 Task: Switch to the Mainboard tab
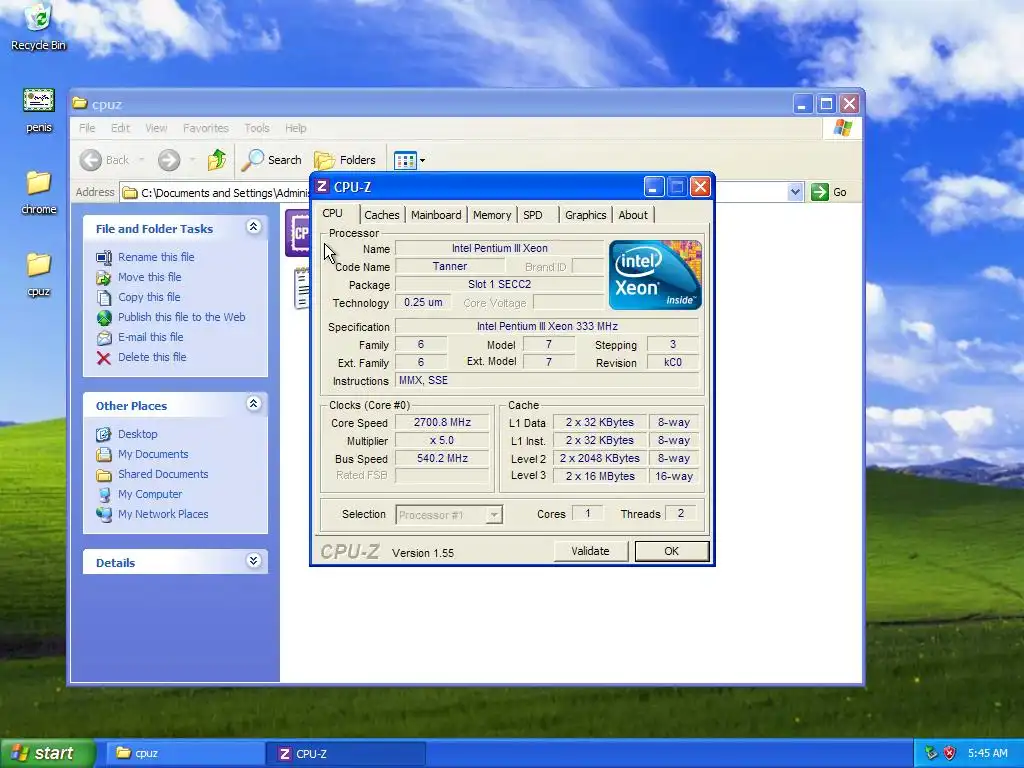click(436, 215)
